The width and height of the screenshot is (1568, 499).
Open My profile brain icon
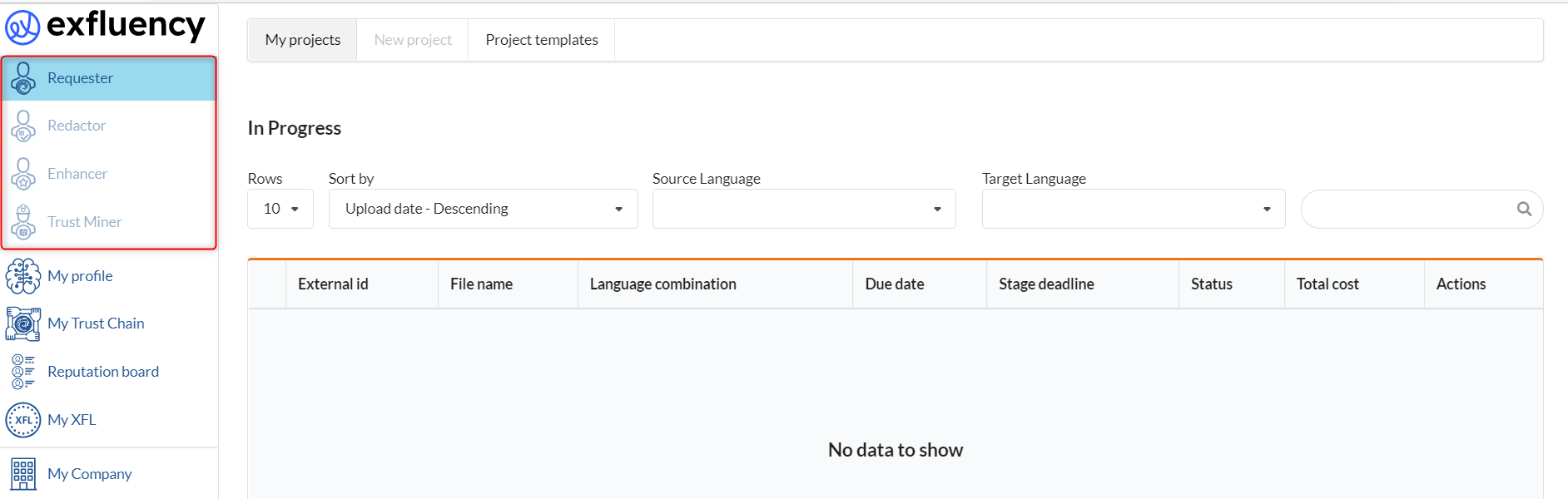[23, 276]
